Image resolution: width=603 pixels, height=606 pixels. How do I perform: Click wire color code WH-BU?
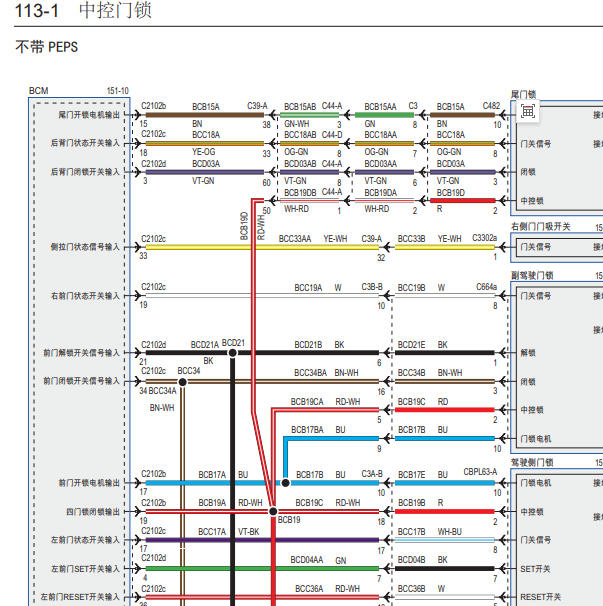coord(450,532)
